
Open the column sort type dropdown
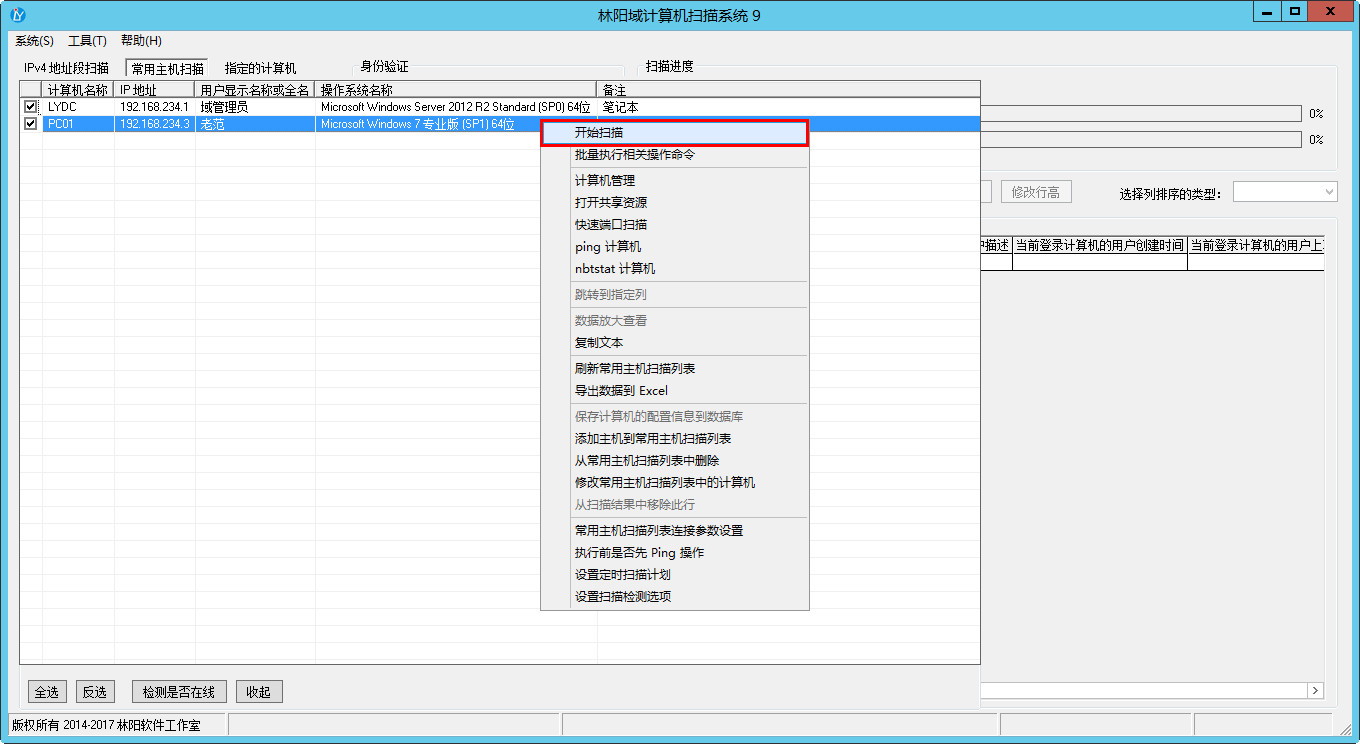[x=1285, y=192]
